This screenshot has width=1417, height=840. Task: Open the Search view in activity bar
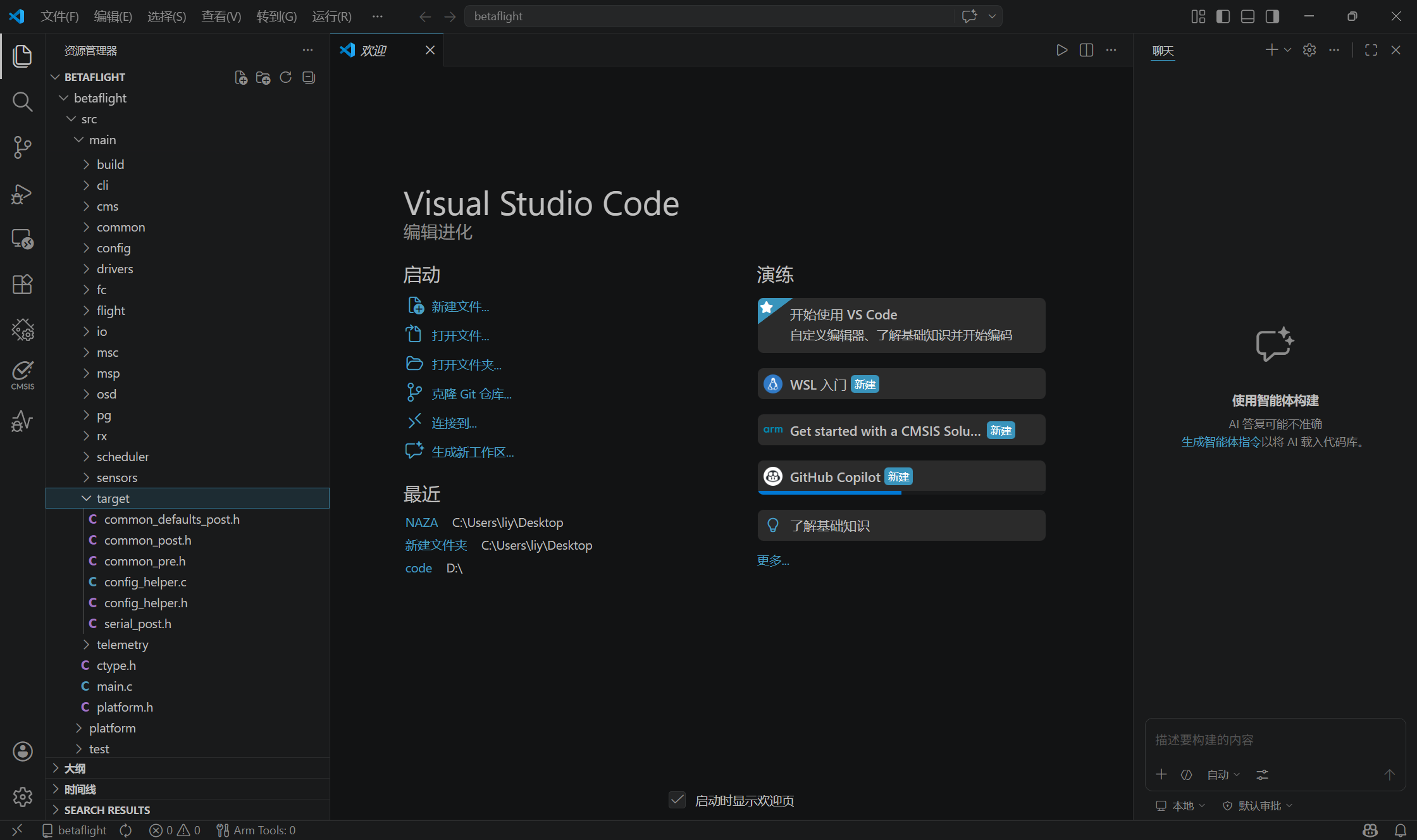coord(23,101)
